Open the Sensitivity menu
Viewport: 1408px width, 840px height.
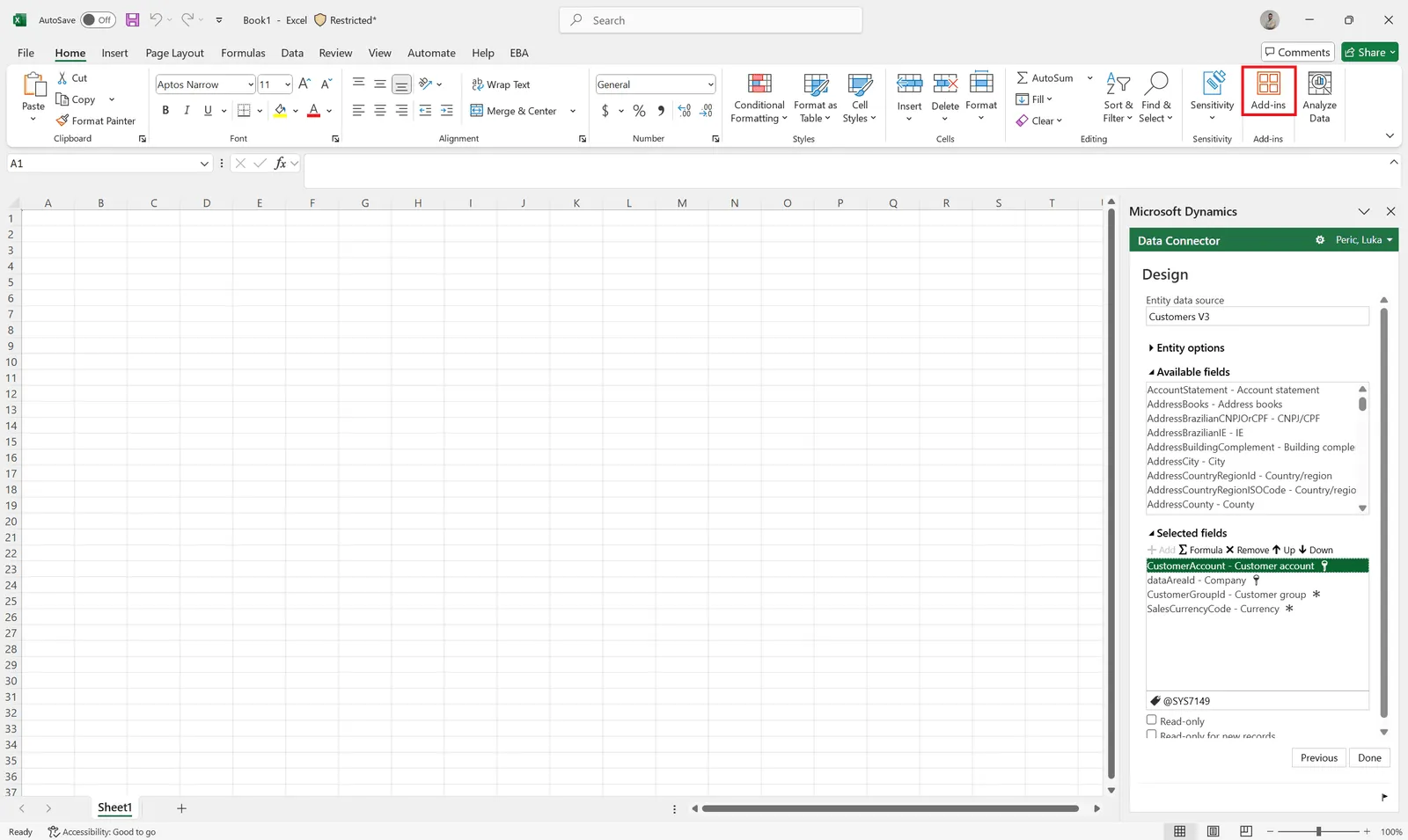[1212, 98]
